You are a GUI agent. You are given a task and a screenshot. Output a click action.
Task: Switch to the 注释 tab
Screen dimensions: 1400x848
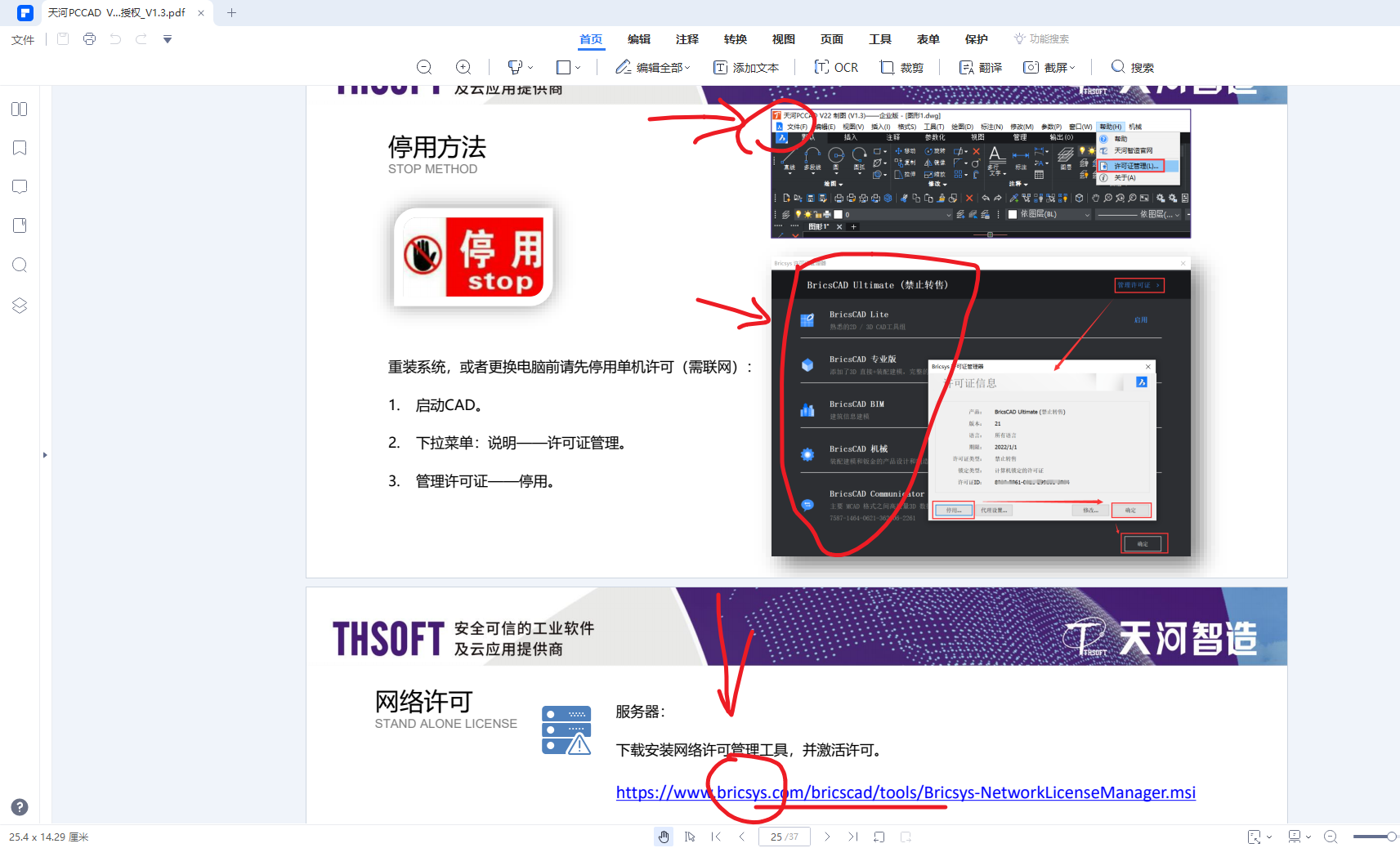click(687, 39)
